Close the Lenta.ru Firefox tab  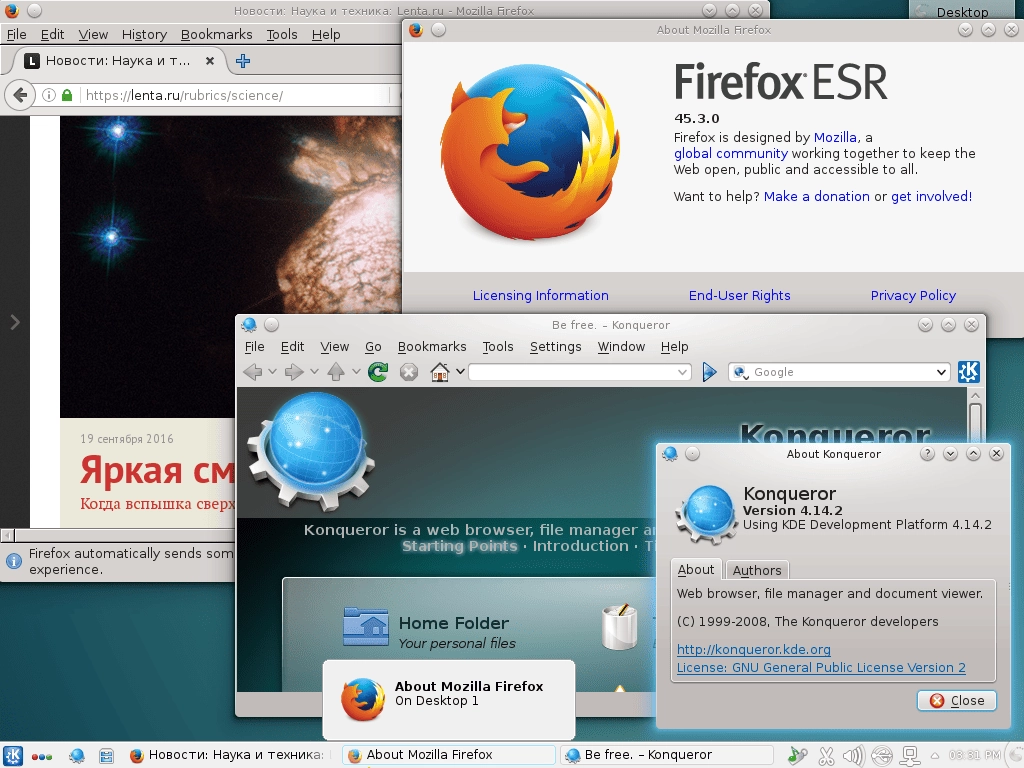click(210, 61)
